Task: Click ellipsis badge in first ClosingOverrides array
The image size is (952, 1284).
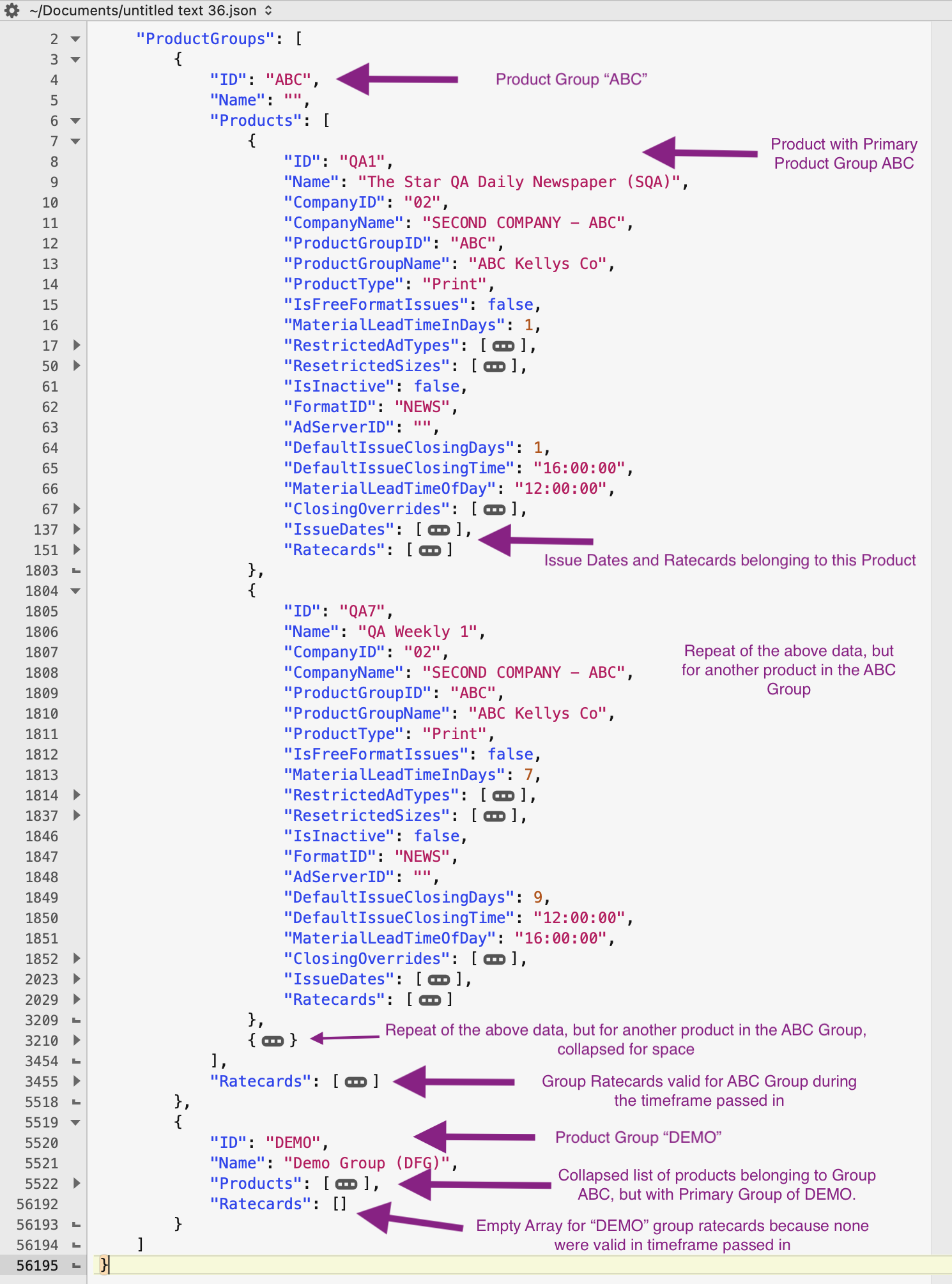Action: pyautogui.click(x=494, y=510)
